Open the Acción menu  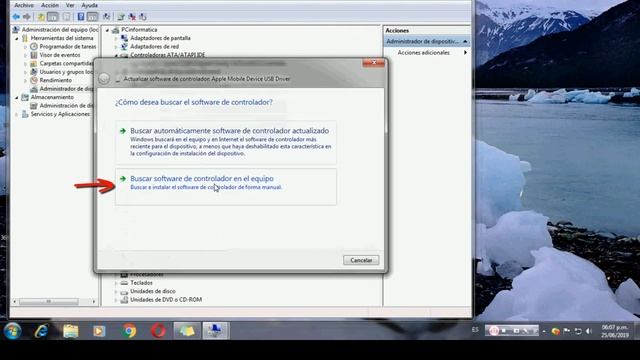pyautogui.click(x=50, y=5)
